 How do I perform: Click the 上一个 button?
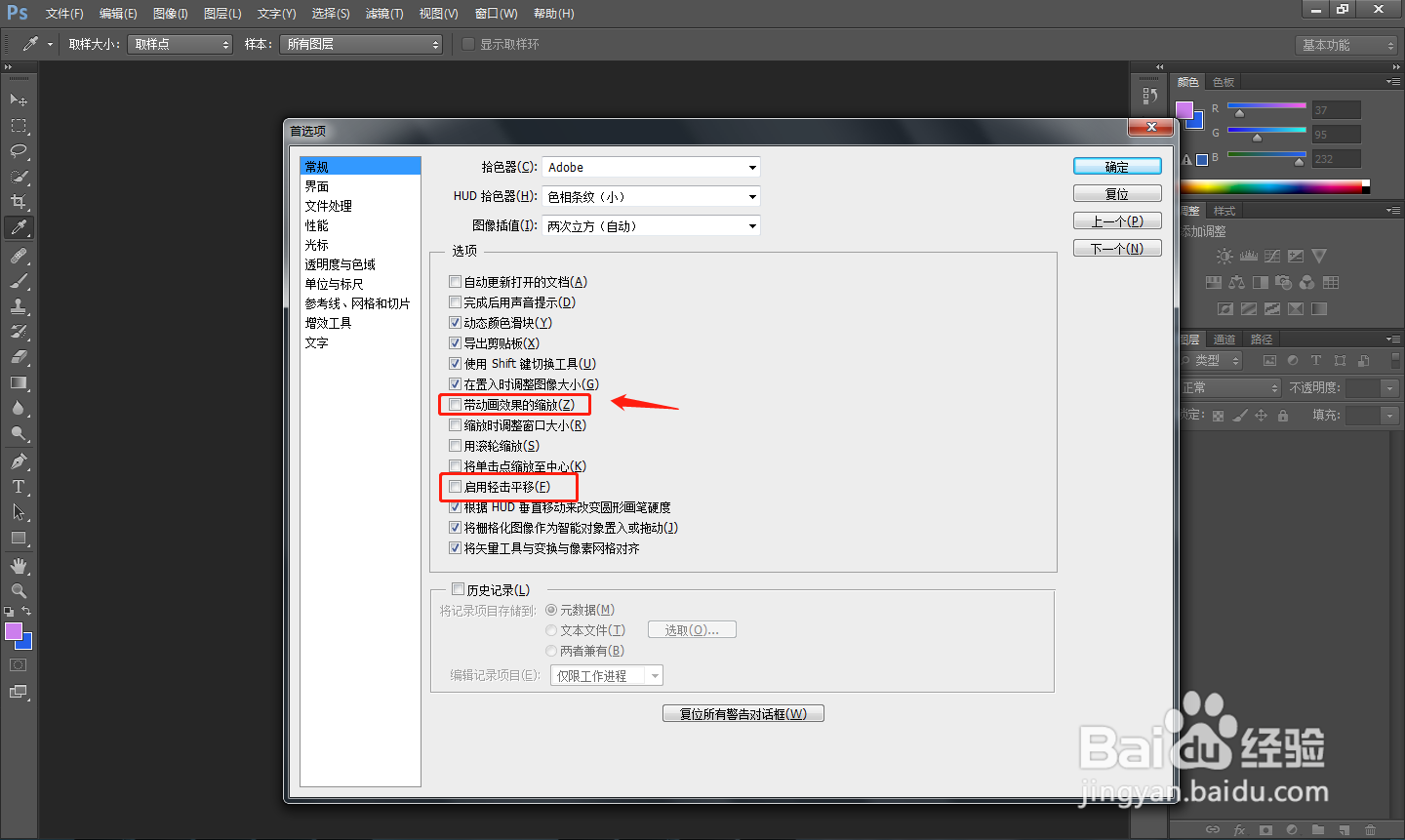click(1117, 221)
